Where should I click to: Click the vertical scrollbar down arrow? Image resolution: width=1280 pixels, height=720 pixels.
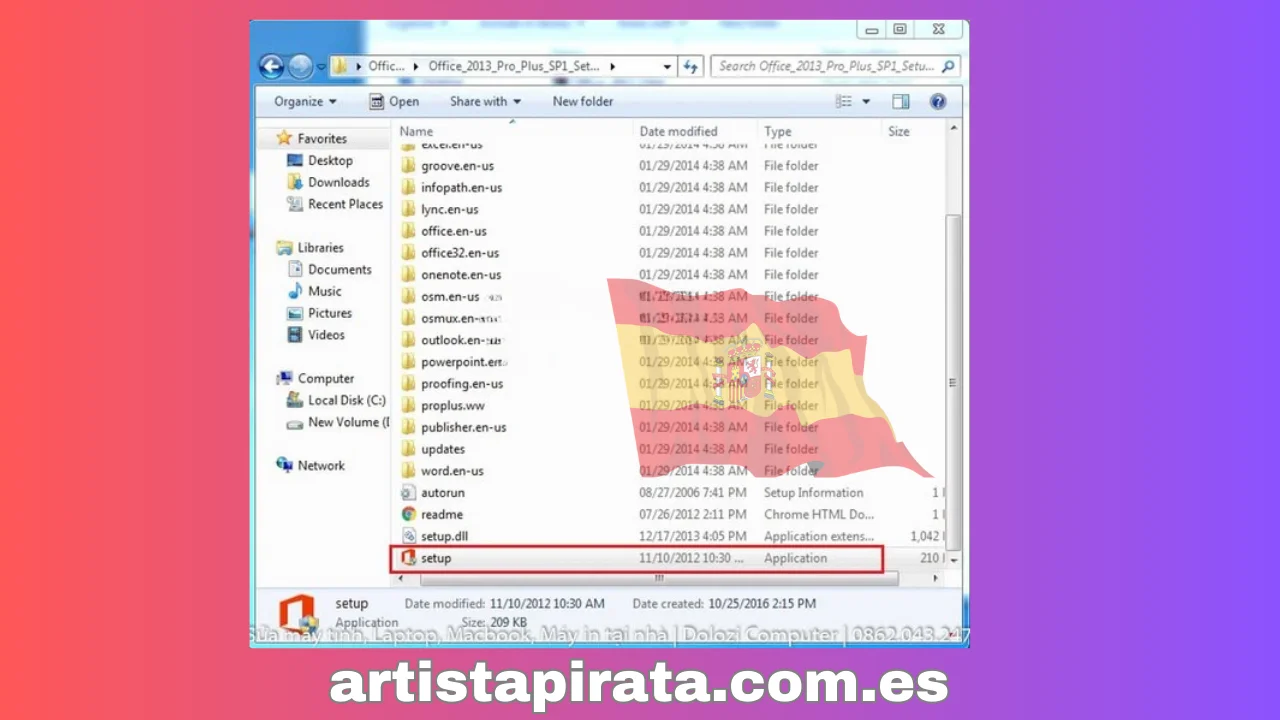coord(954,561)
